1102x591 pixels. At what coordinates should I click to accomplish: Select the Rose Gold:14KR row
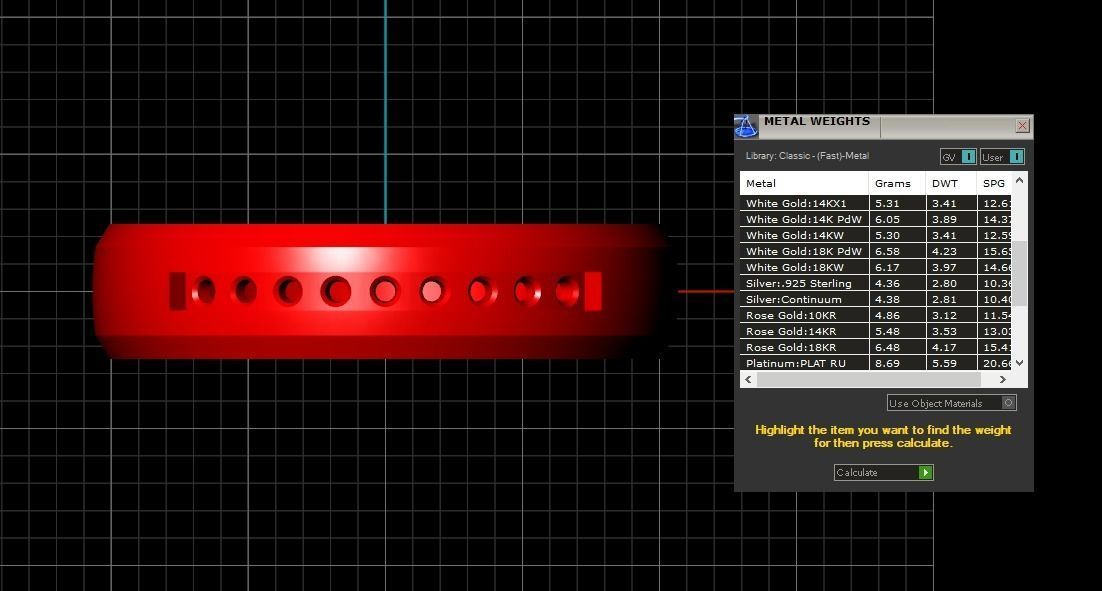876,331
